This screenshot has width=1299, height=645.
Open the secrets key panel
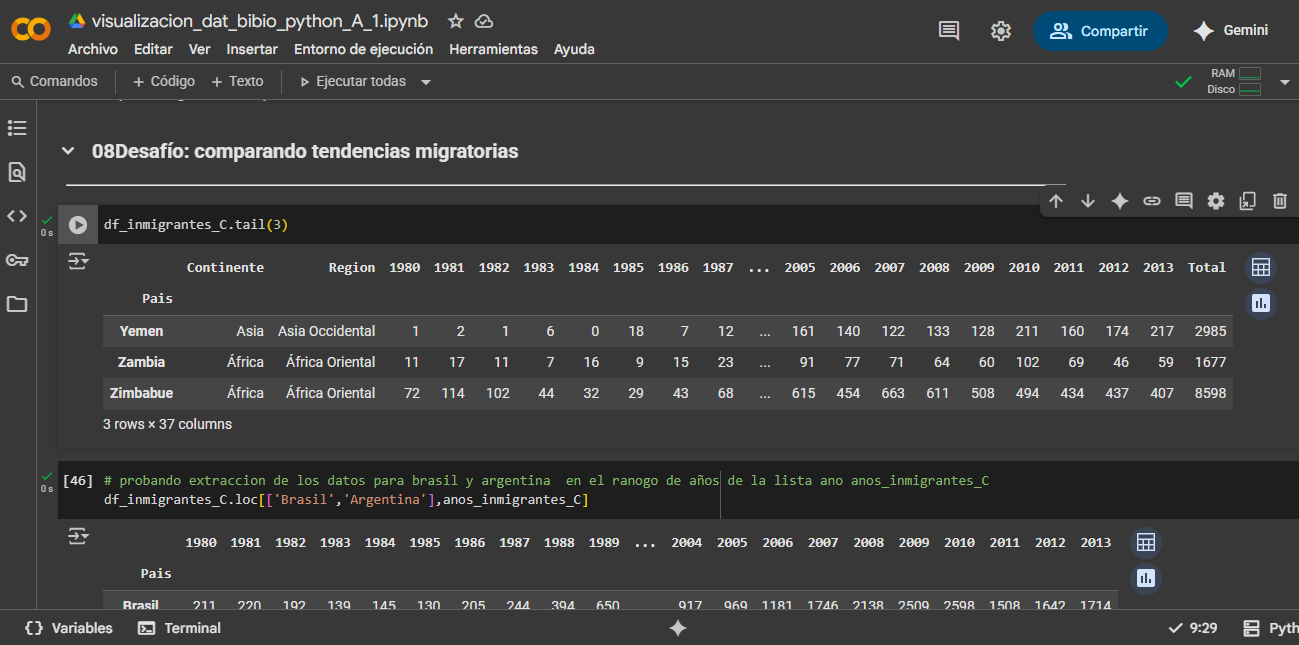(17, 260)
